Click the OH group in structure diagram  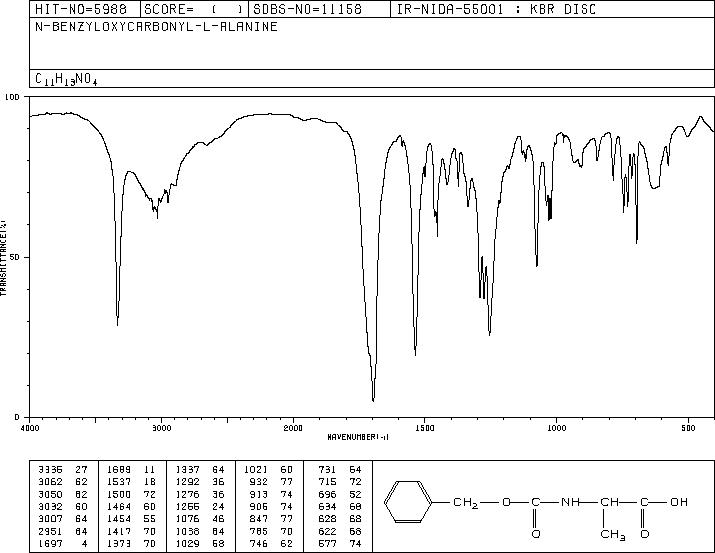point(679,502)
